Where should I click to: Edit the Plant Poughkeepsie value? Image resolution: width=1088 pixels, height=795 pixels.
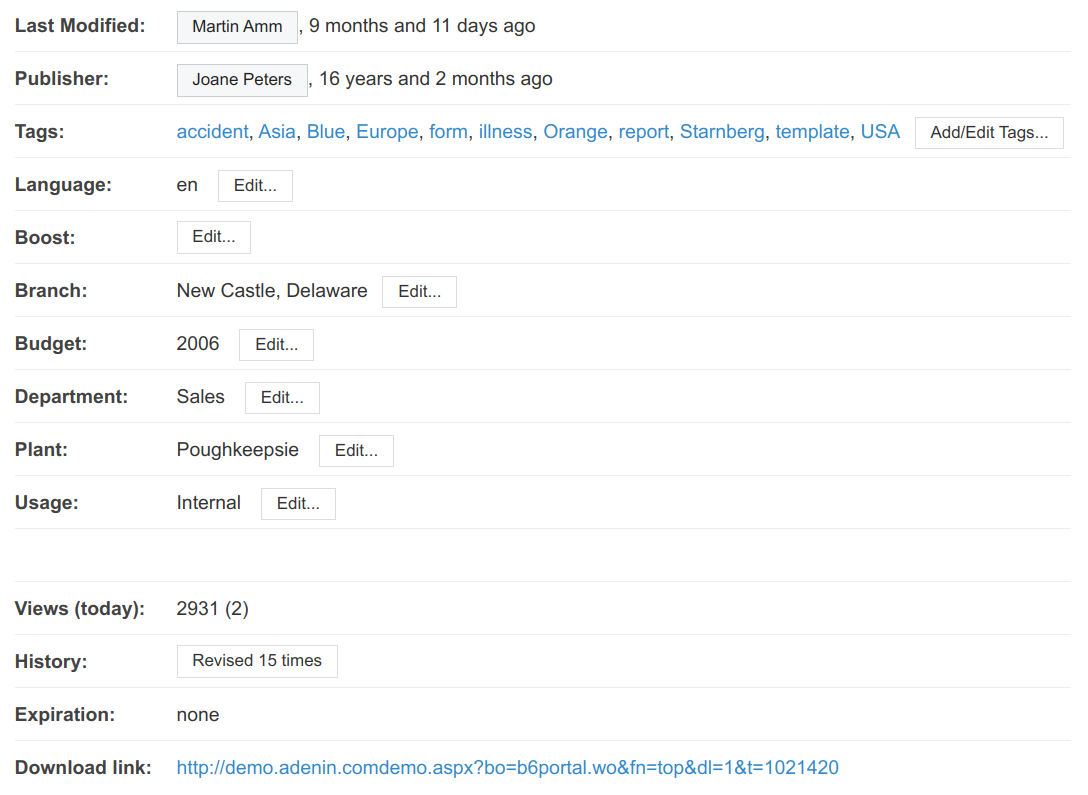coord(356,451)
